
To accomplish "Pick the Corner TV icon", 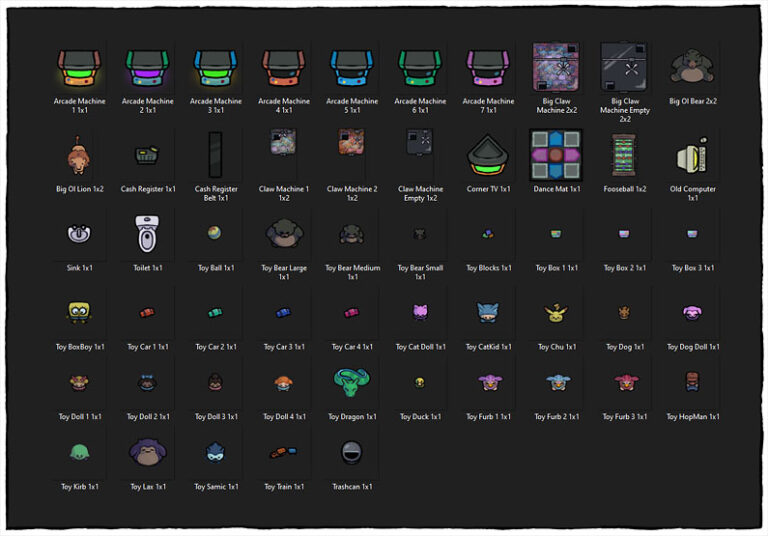I will point(488,155).
